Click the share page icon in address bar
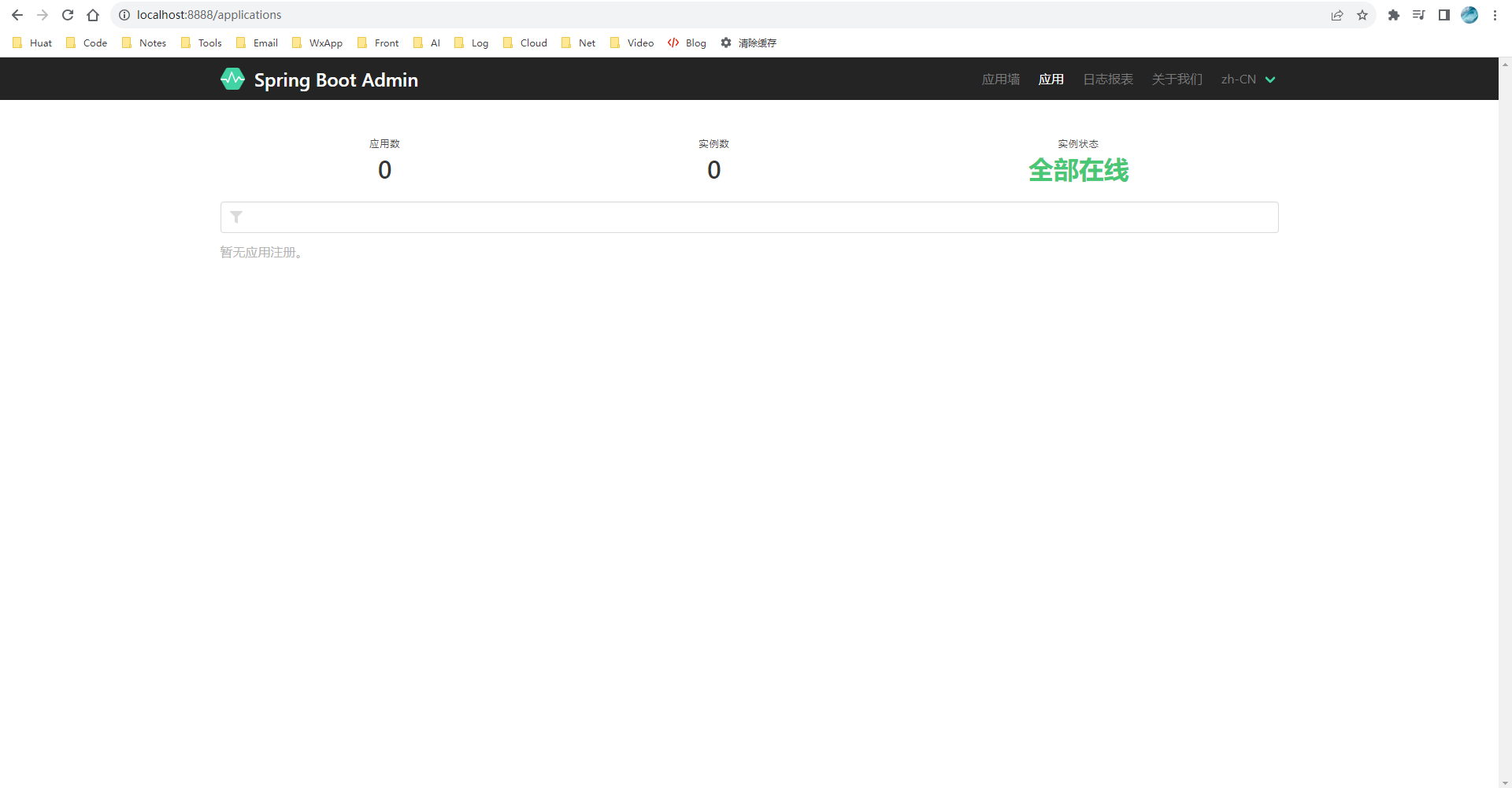This screenshot has width=1512, height=788. click(1337, 15)
